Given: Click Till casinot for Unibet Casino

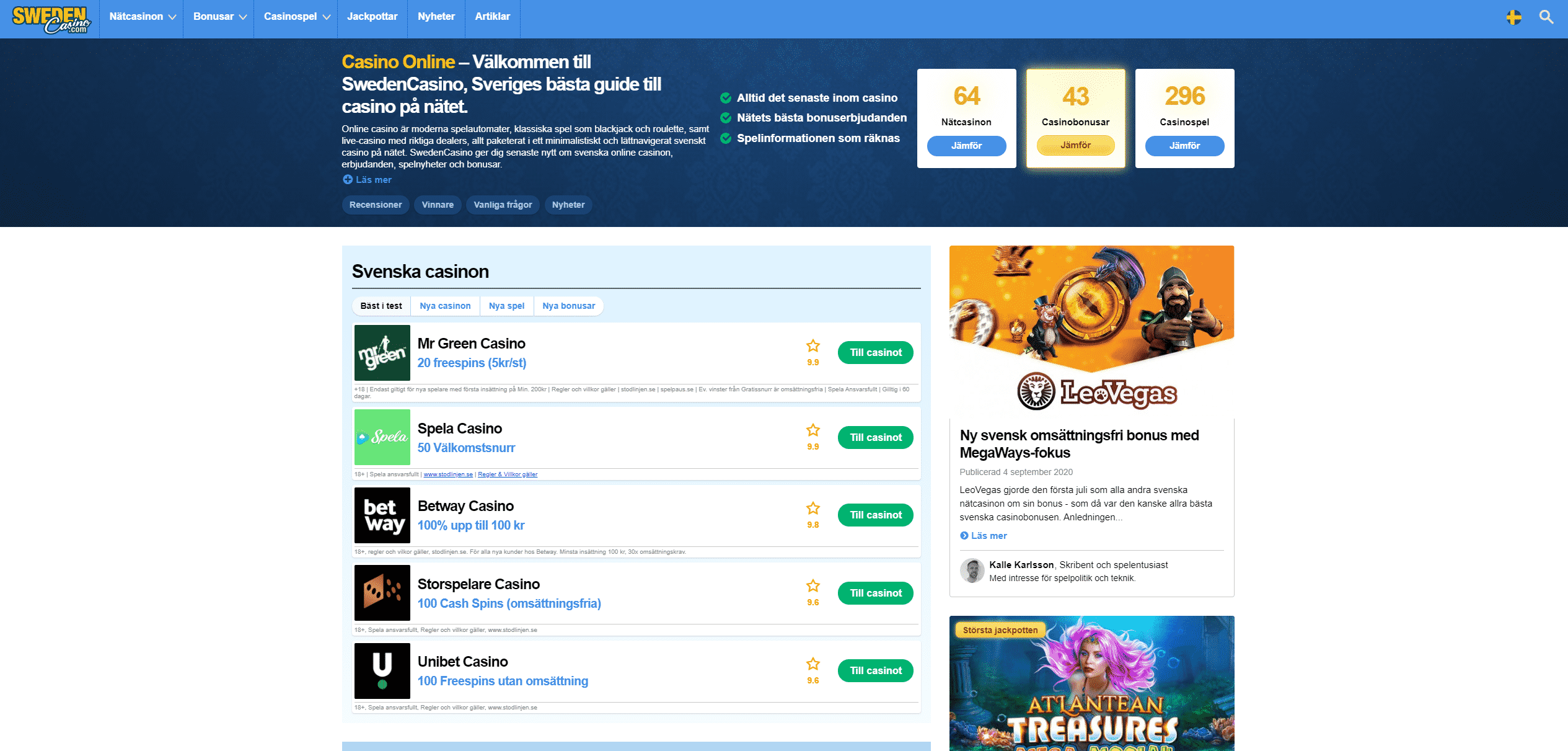Looking at the screenshot, I should (x=875, y=671).
